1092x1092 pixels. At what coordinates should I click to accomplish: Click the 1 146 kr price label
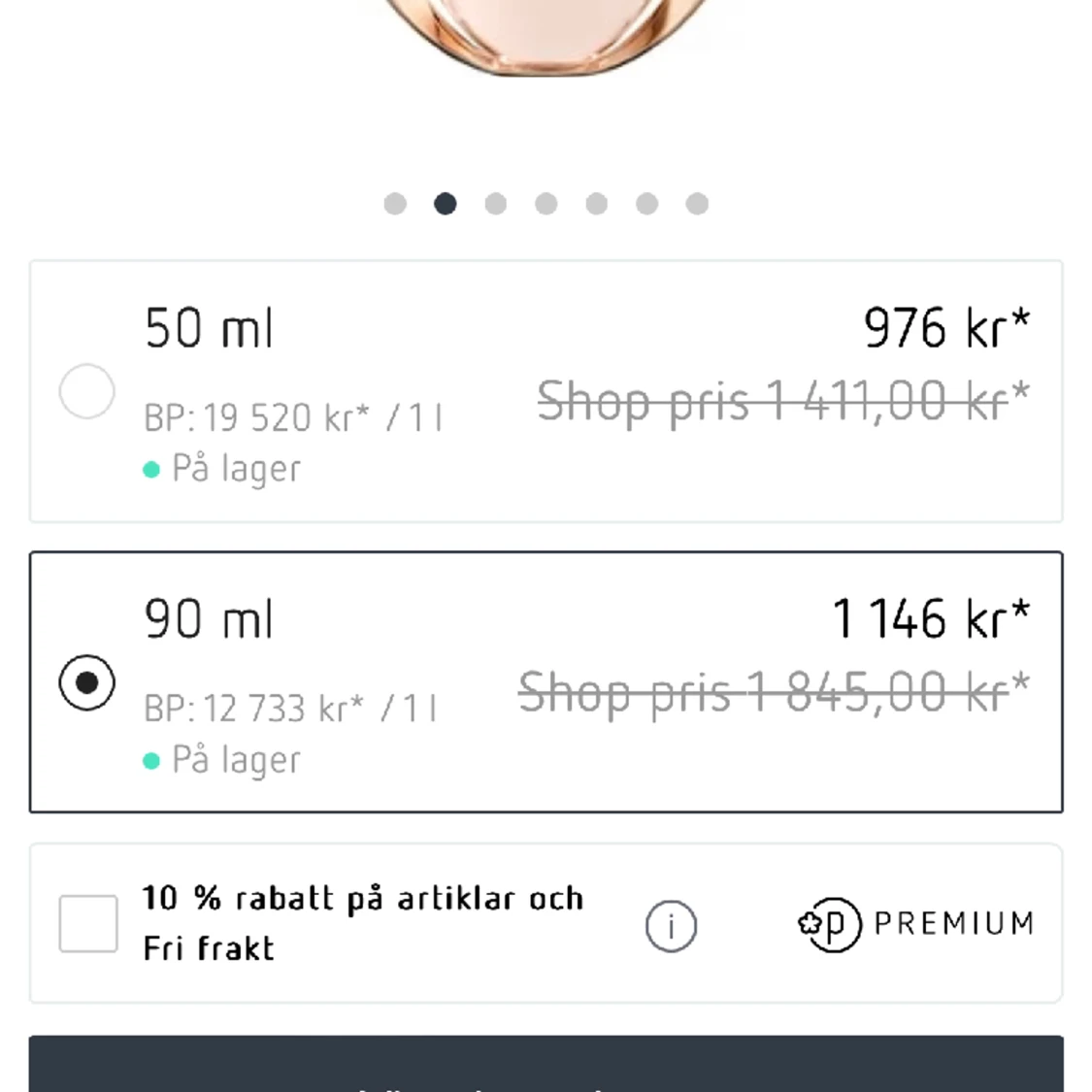pos(931,619)
